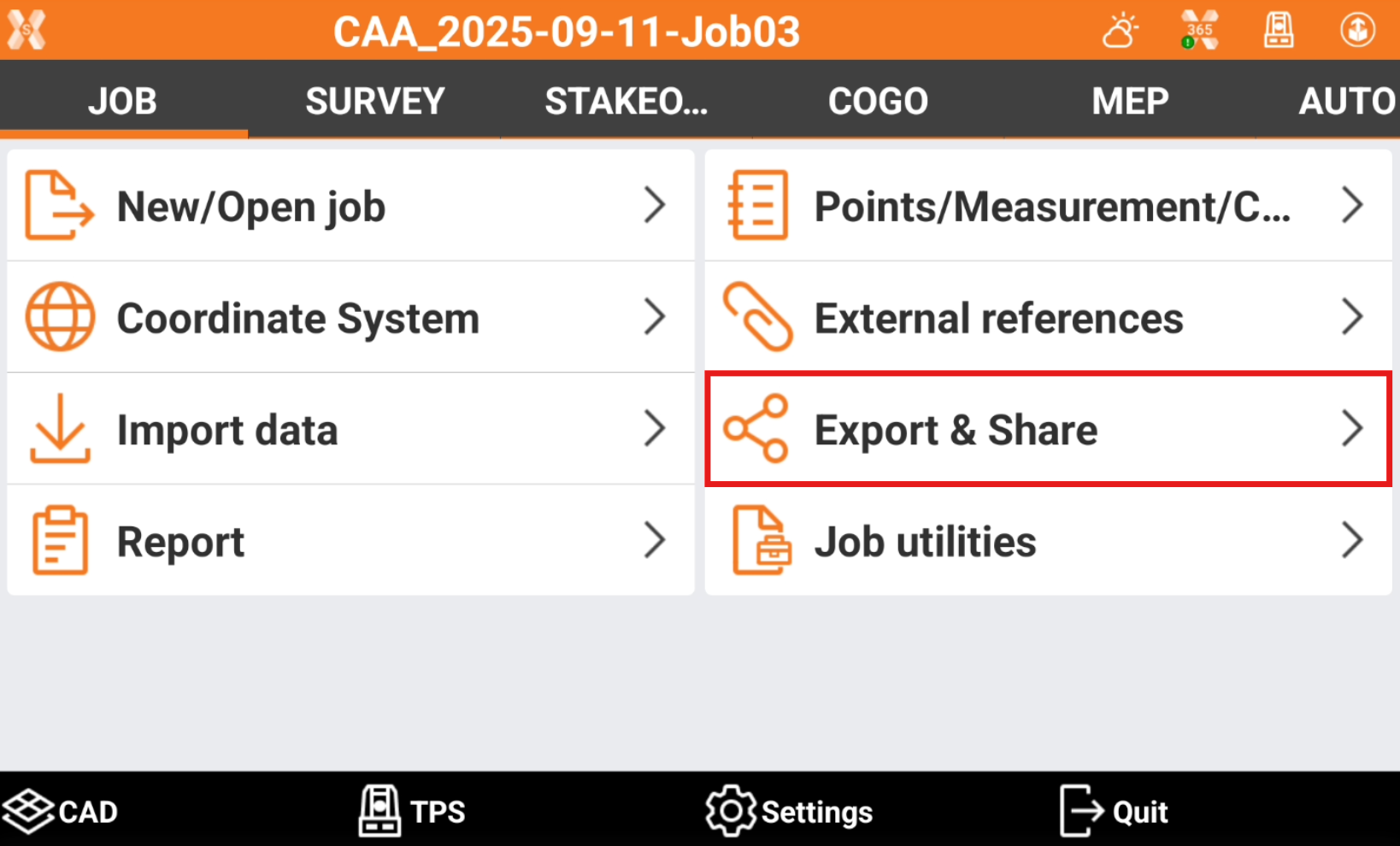Click the app logo at top left
This screenshot has width=1400, height=846.
(x=26, y=32)
